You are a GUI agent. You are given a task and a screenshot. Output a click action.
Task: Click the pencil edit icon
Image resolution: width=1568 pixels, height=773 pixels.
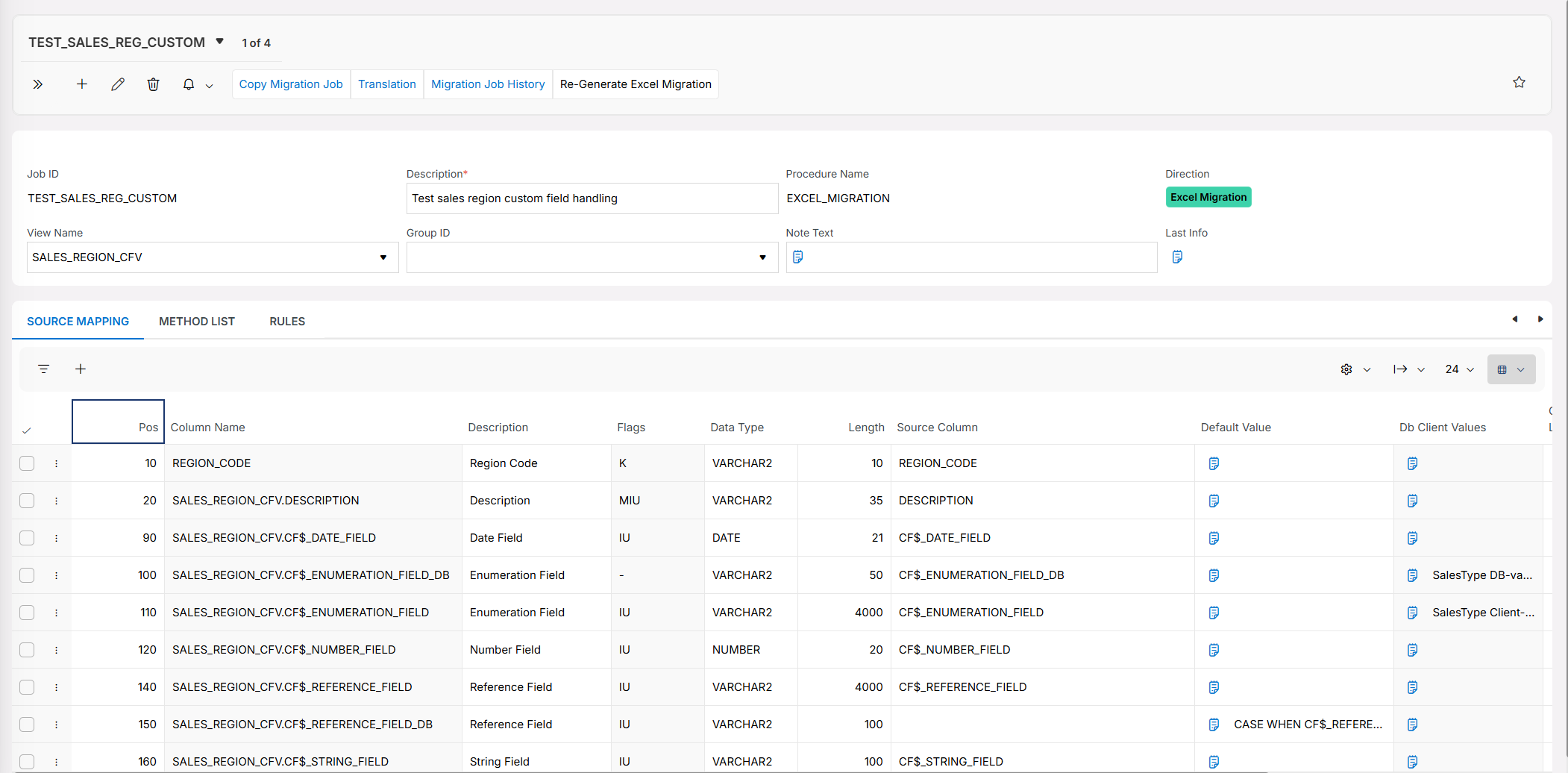tap(118, 84)
